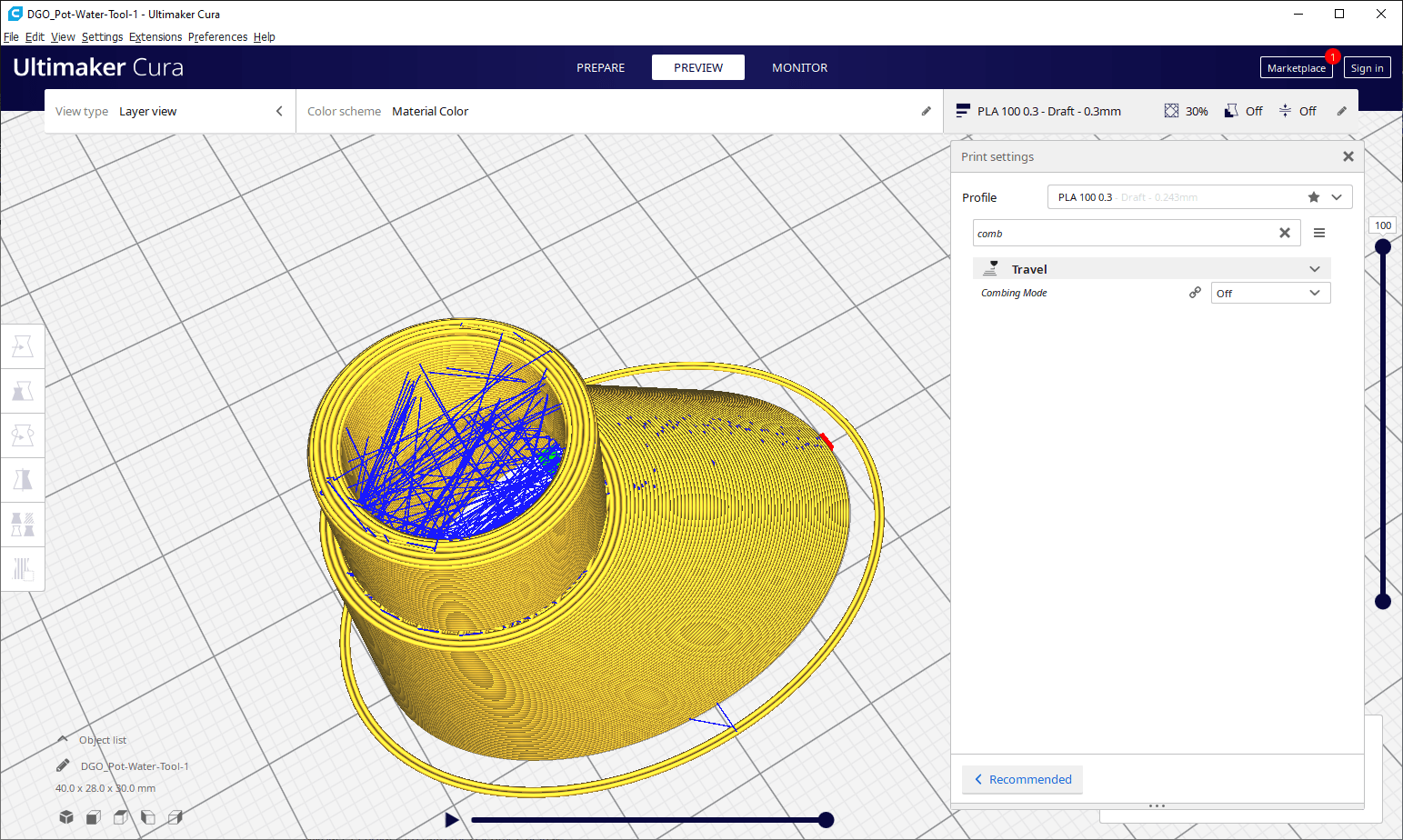Switch to 3D view camera icon
1403x840 pixels.
tap(66, 817)
